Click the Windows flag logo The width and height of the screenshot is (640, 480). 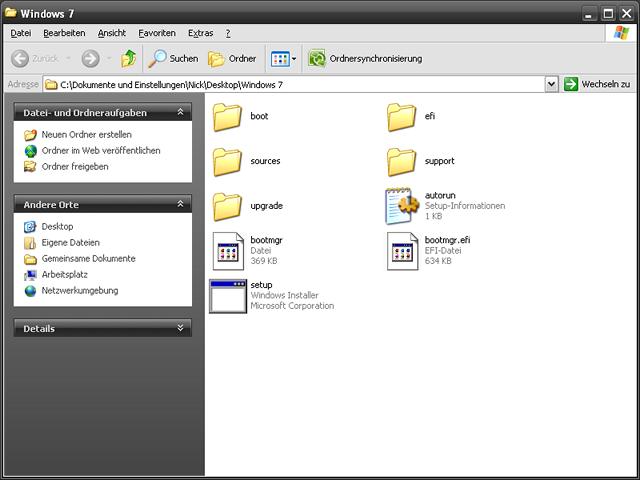click(621, 33)
